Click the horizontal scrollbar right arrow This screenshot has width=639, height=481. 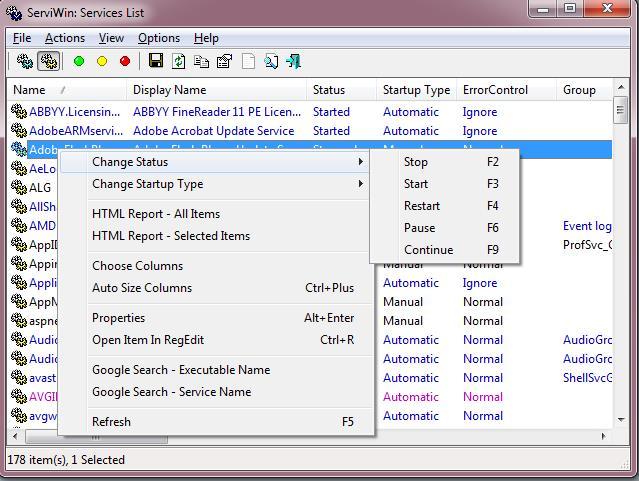[x=604, y=437]
